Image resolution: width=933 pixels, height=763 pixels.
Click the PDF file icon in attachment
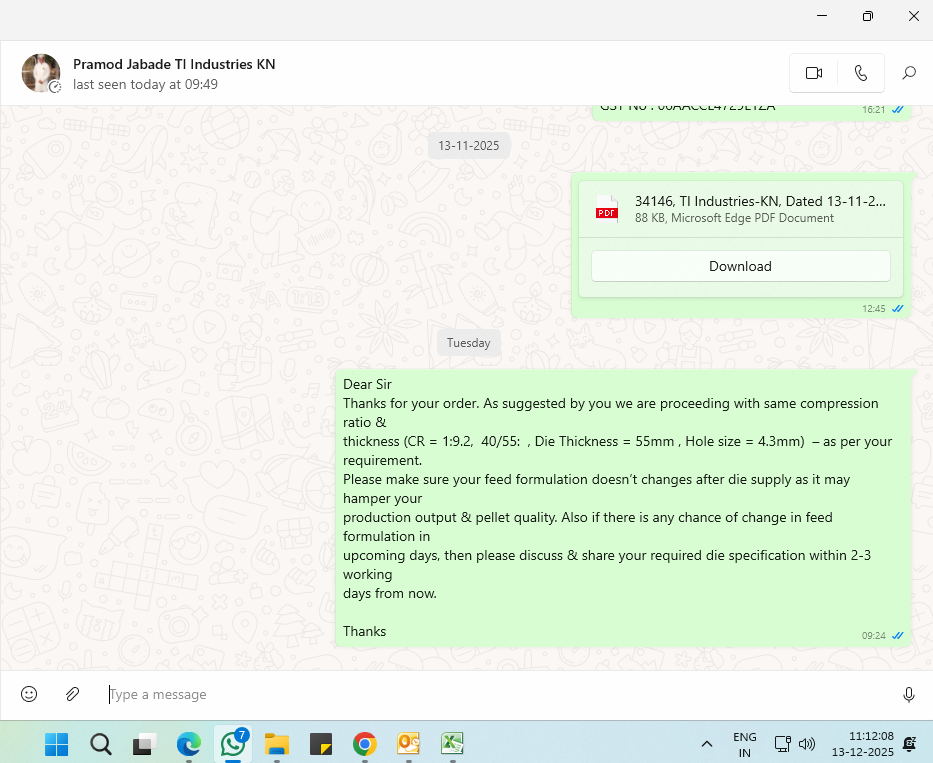(x=607, y=208)
